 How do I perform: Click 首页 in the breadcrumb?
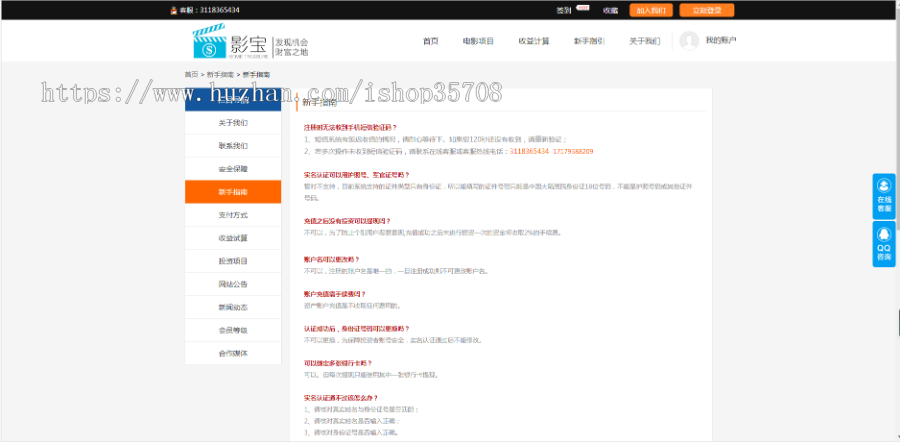click(x=191, y=75)
